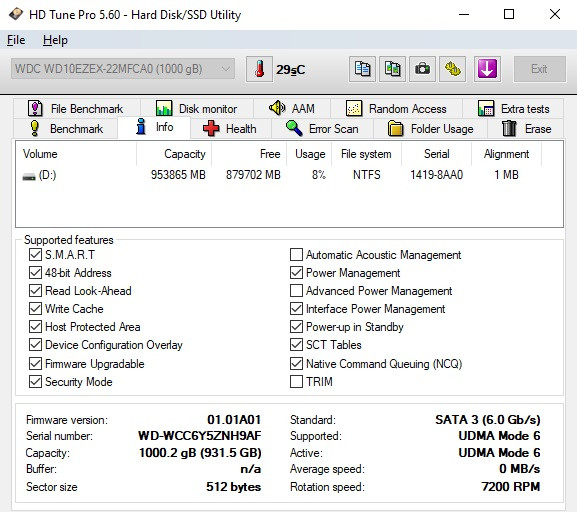Click the camera save screenshot icon
The height and width of the screenshot is (512, 577).
(x=422, y=69)
